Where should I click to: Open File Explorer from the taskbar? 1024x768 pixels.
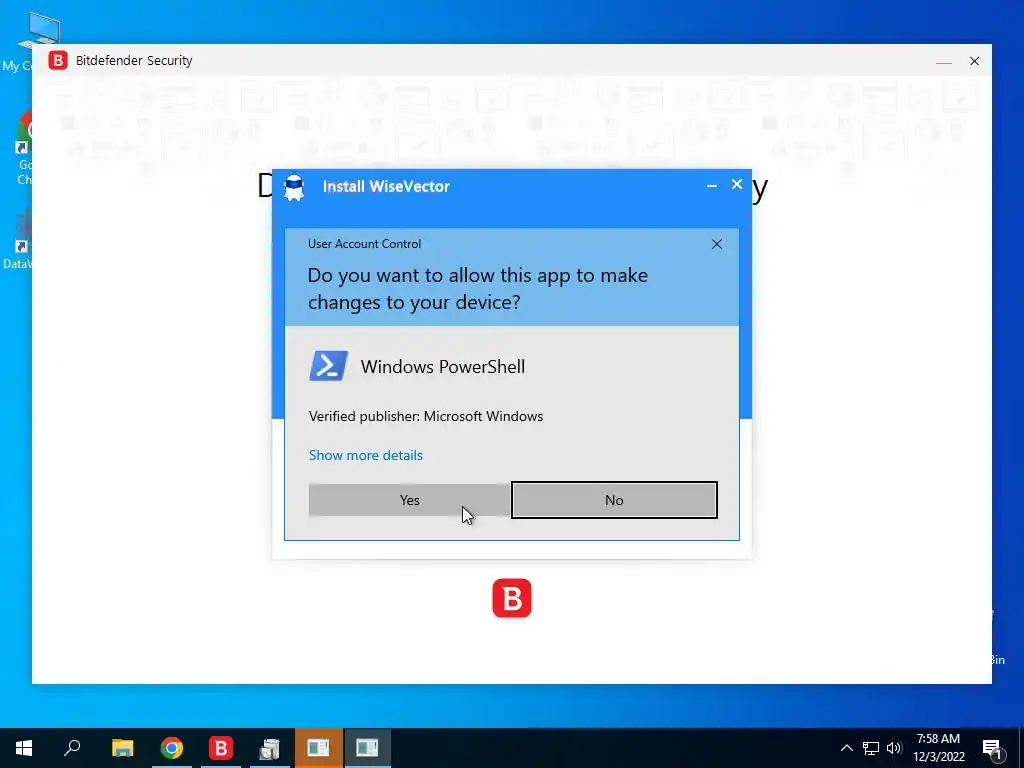pos(122,748)
